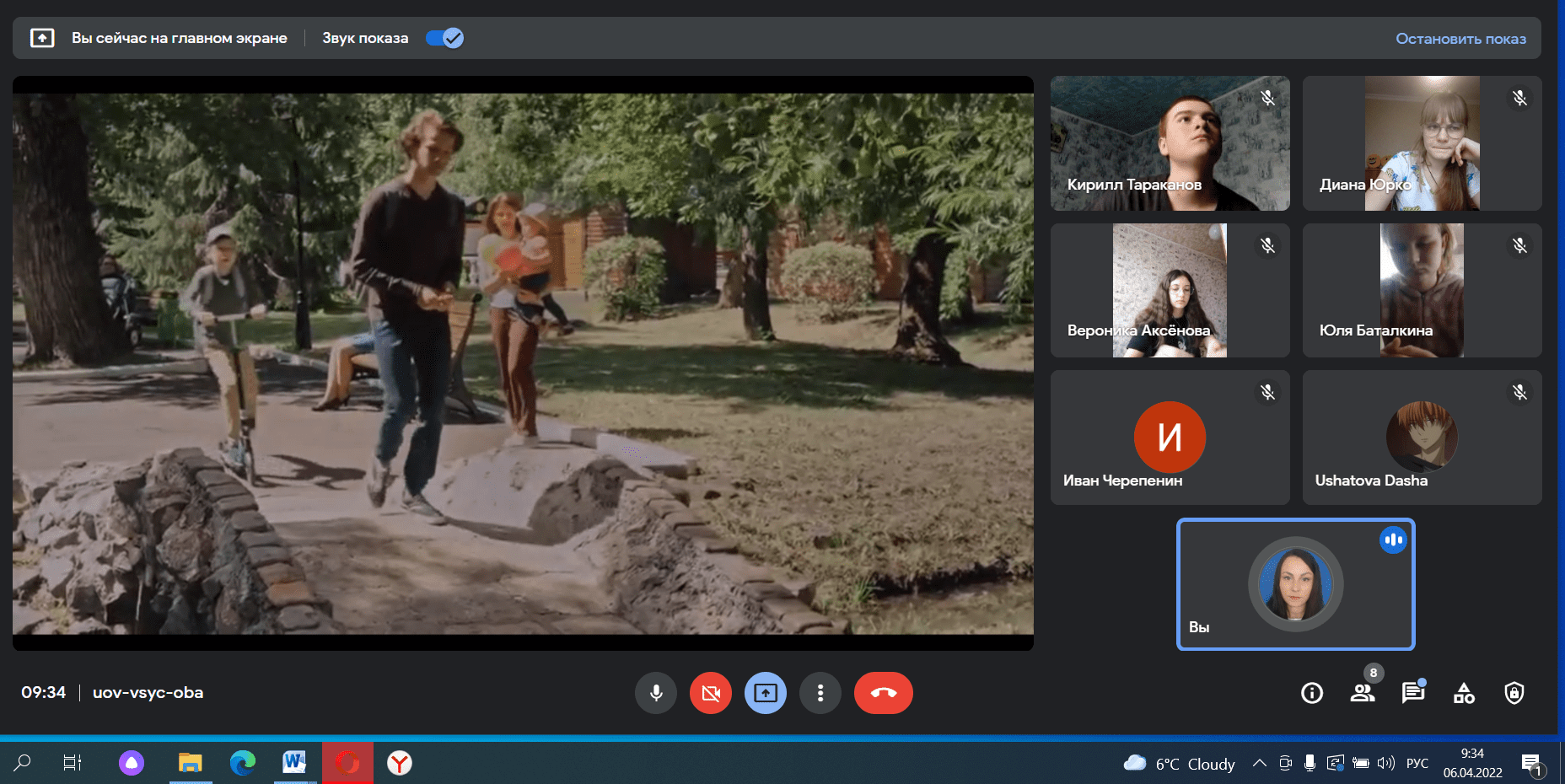
Task: Open the clock and date 06.04.2022
Action: [1472, 763]
